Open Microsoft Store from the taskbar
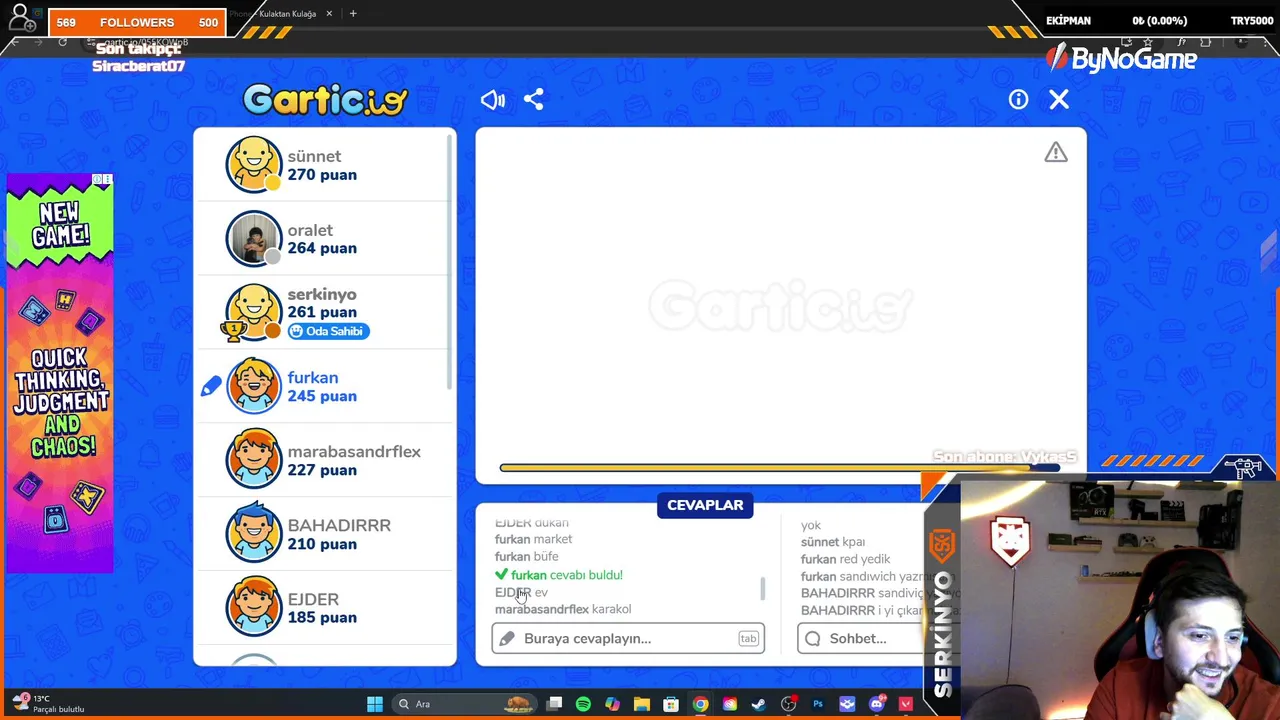This screenshot has height=720, width=1280. [x=671, y=704]
